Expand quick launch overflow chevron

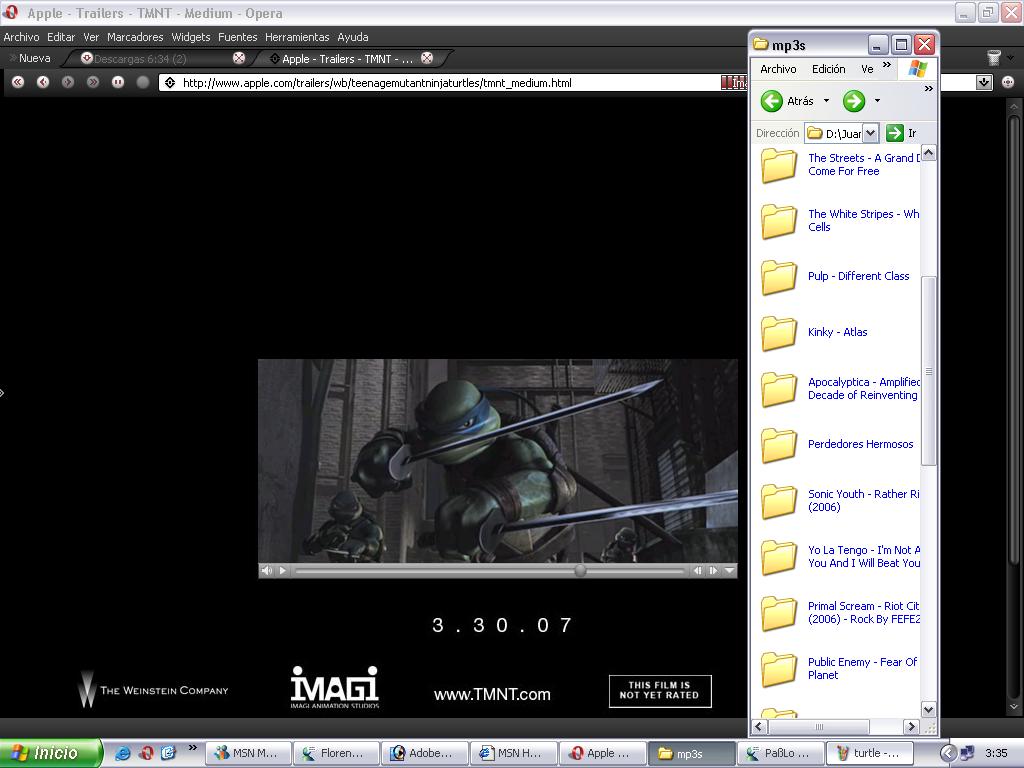click(192, 748)
